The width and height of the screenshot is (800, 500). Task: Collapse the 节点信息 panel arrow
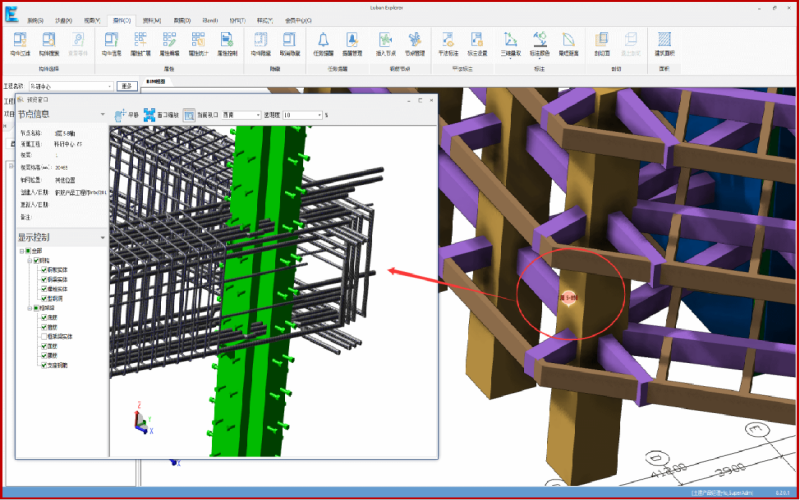click(103, 114)
